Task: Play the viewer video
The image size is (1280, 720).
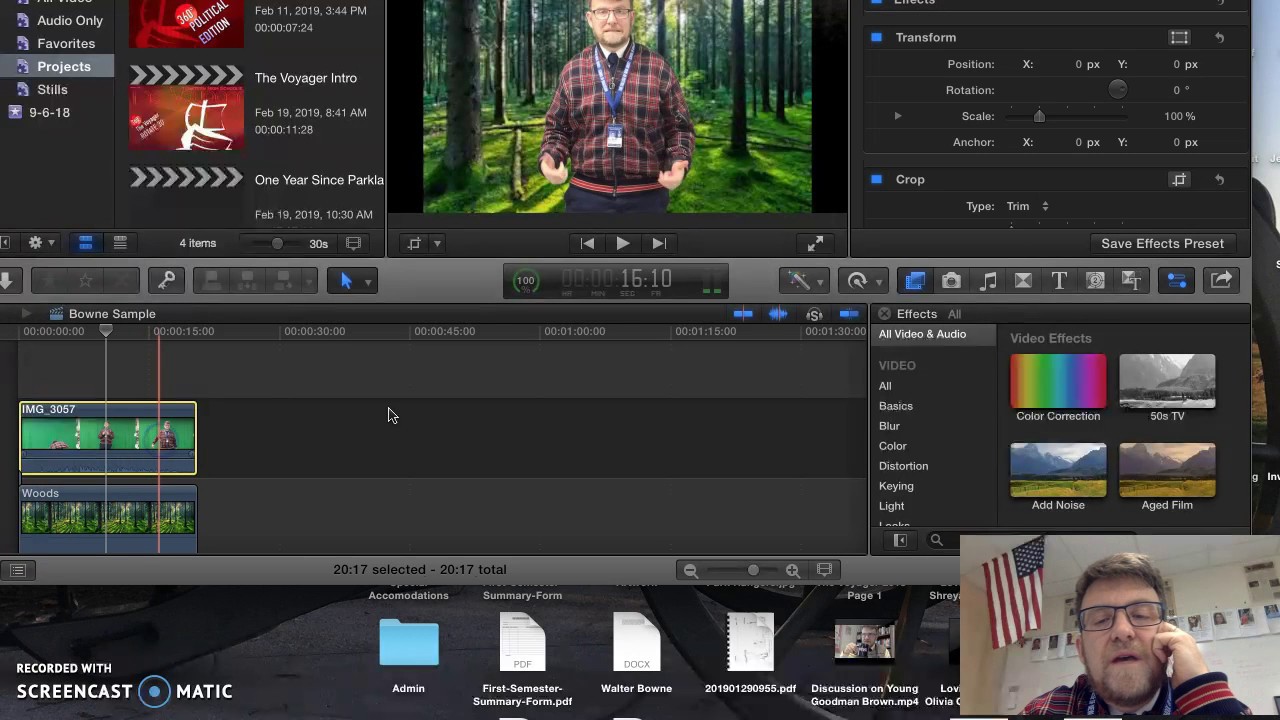Action: (622, 243)
